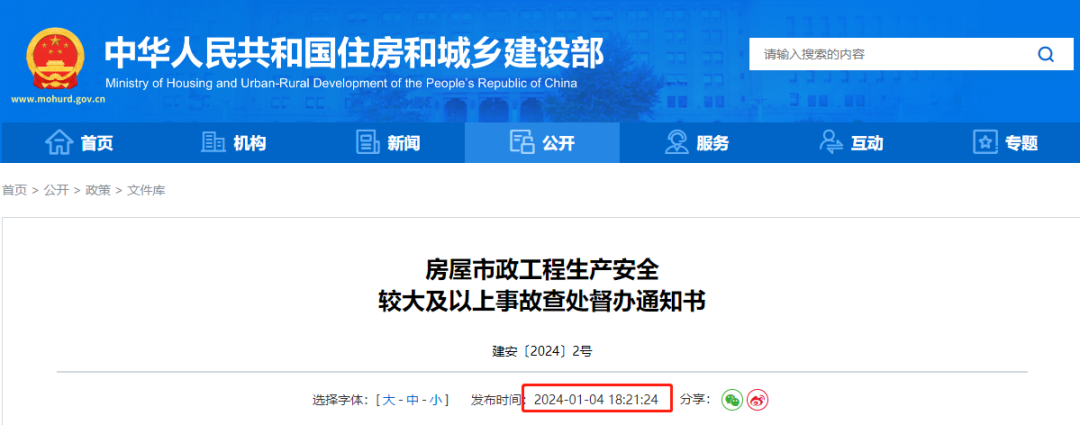Set font size to 中
Image resolution: width=1080 pixels, height=425 pixels.
[x=412, y=400]
